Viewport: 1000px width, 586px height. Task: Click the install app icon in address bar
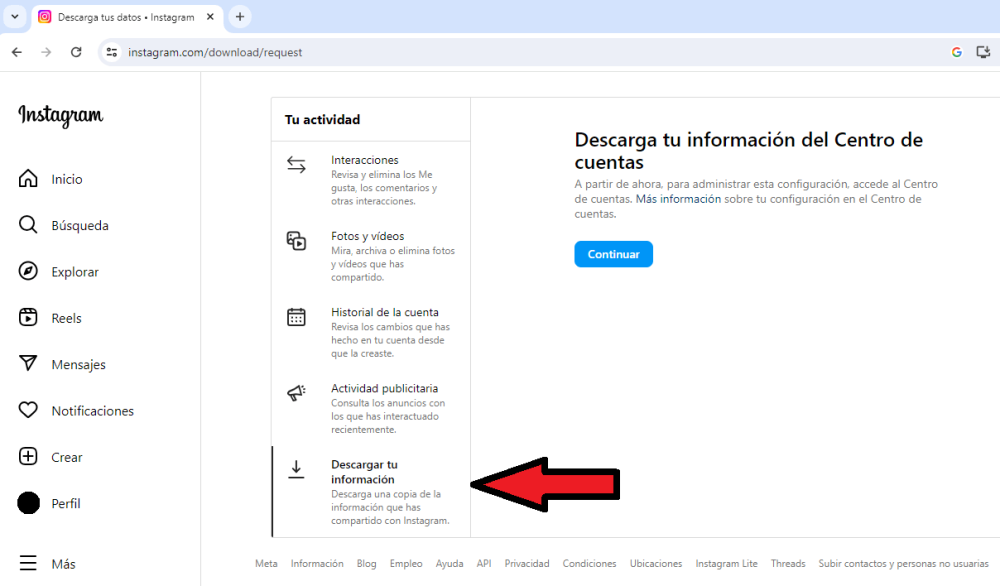[983, 52]
